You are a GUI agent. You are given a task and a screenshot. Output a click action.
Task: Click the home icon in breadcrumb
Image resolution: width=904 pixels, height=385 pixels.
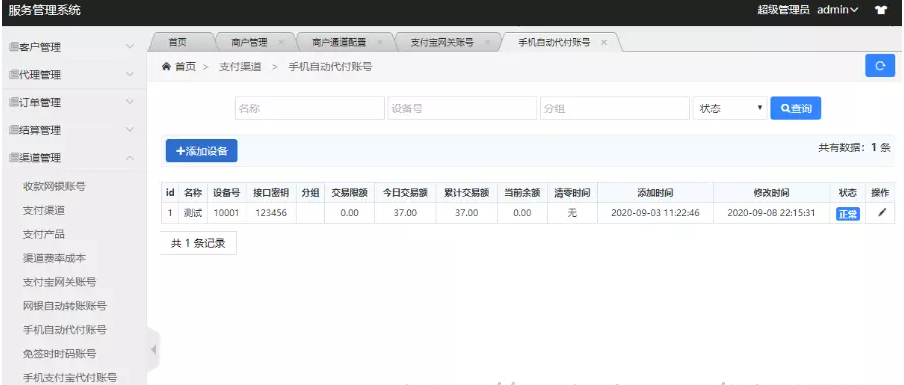pyautogui.click(x=166, y=66)
